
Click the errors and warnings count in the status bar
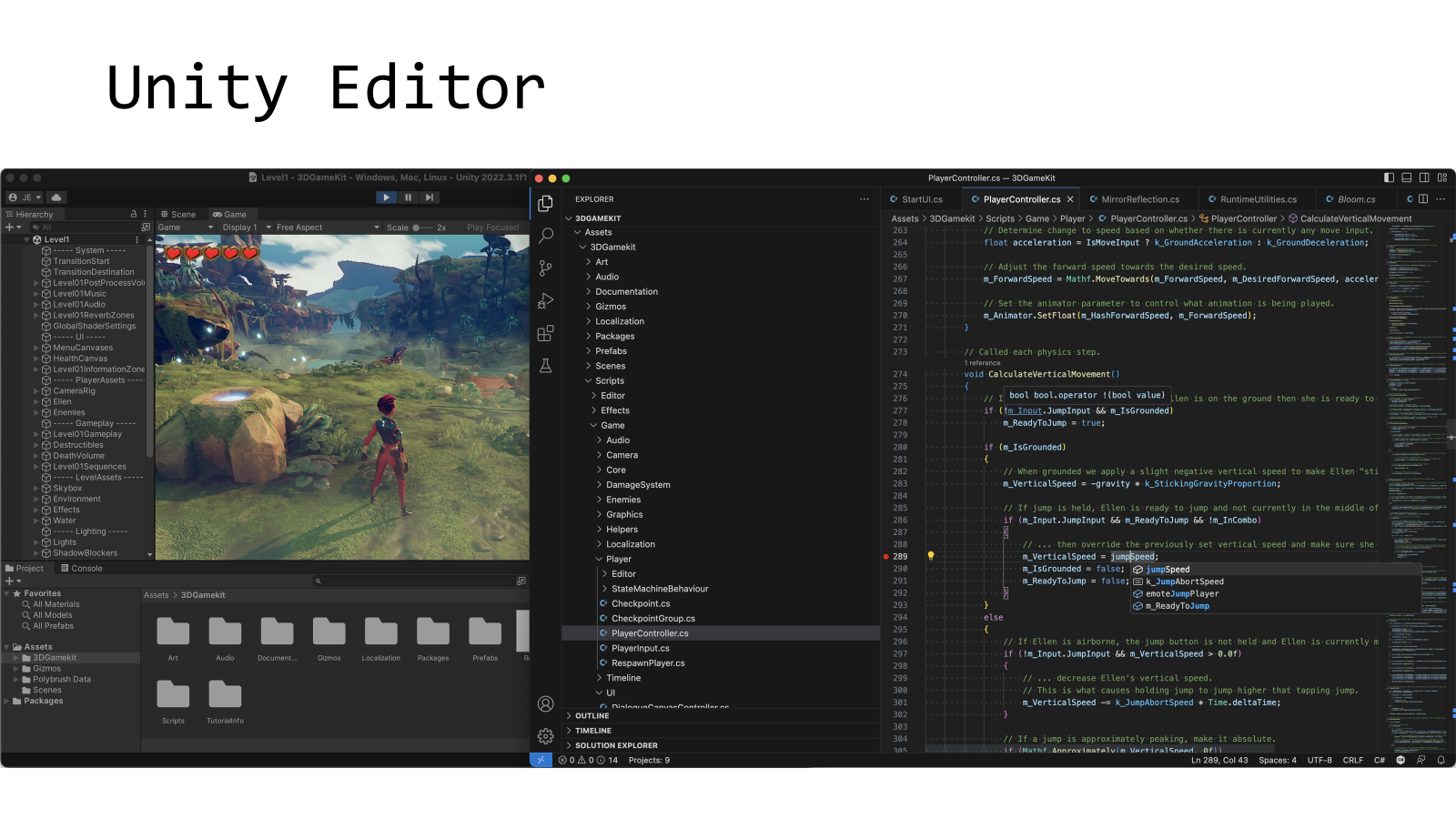pos(588,760)
